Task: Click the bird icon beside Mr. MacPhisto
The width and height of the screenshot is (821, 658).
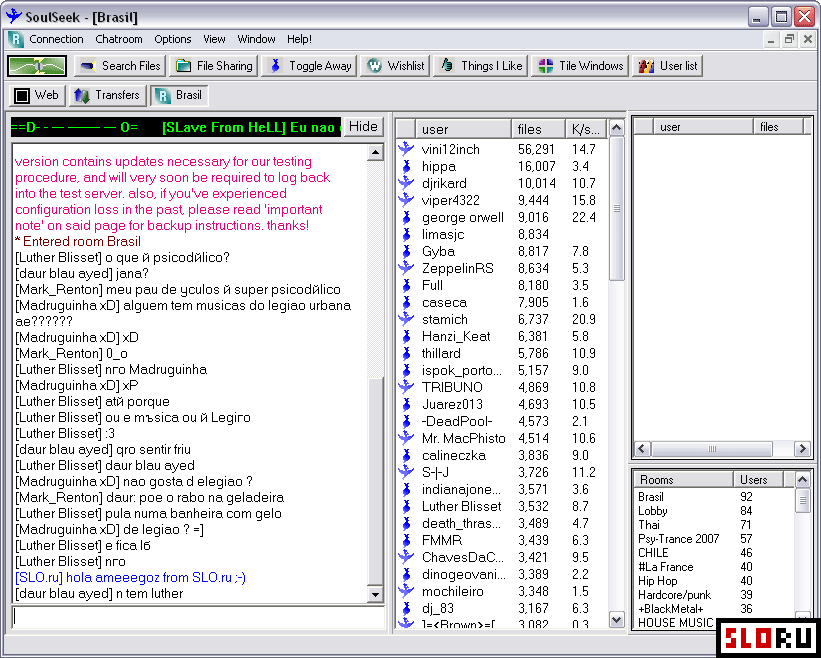Action: pos(406,439)
